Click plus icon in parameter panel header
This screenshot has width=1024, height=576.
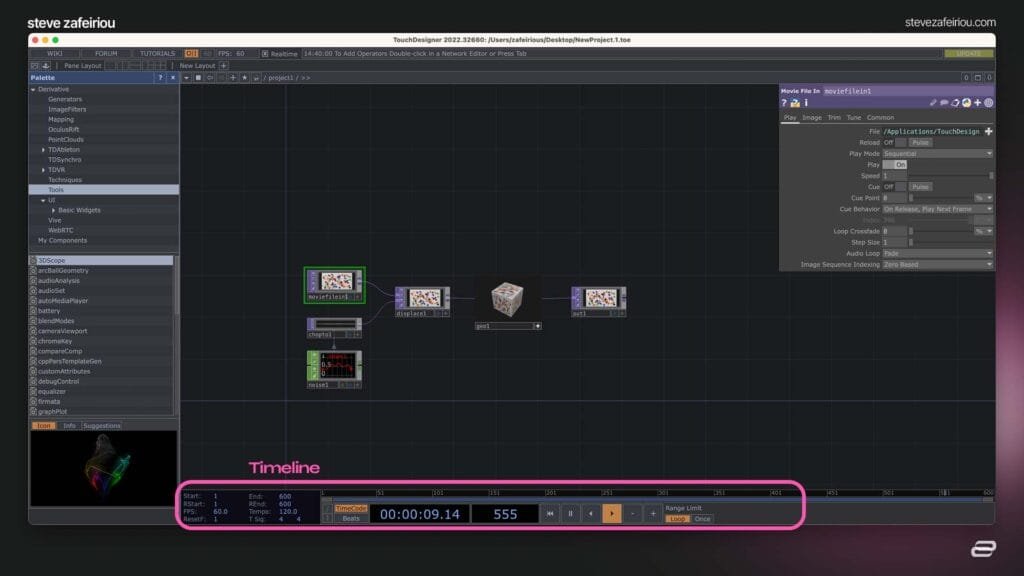[977, 103]
